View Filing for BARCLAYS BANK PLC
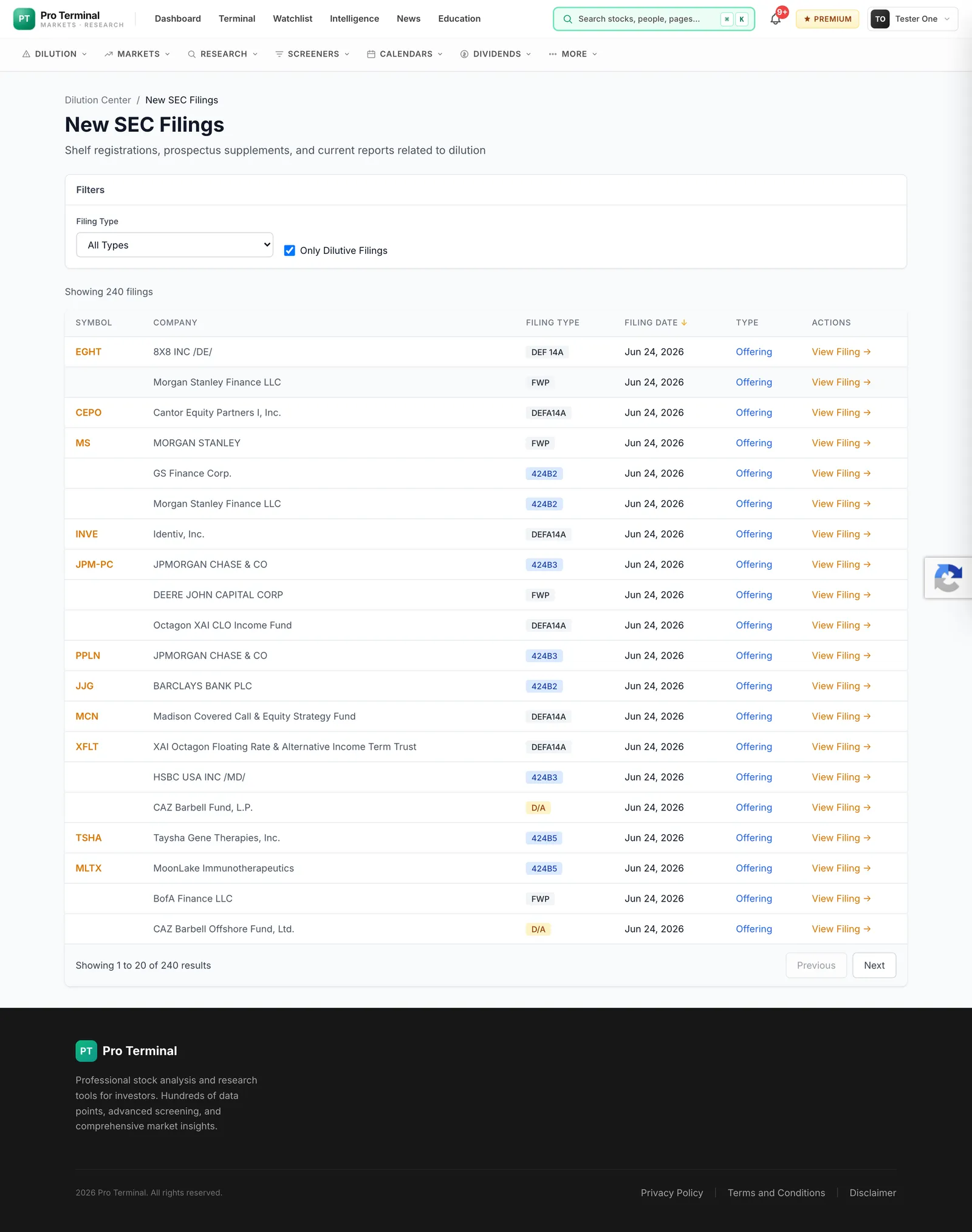The height and width of the screenshot is (1232, 972). [x=841, y=686]
